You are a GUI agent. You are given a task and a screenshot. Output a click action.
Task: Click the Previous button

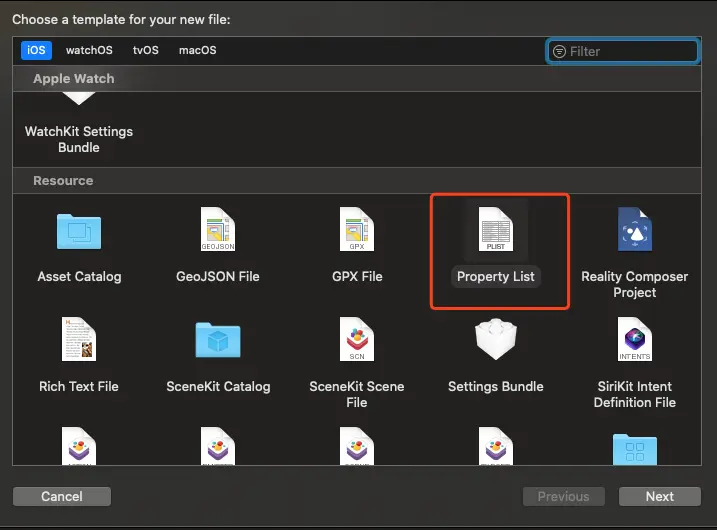click(x=563, y=496)
